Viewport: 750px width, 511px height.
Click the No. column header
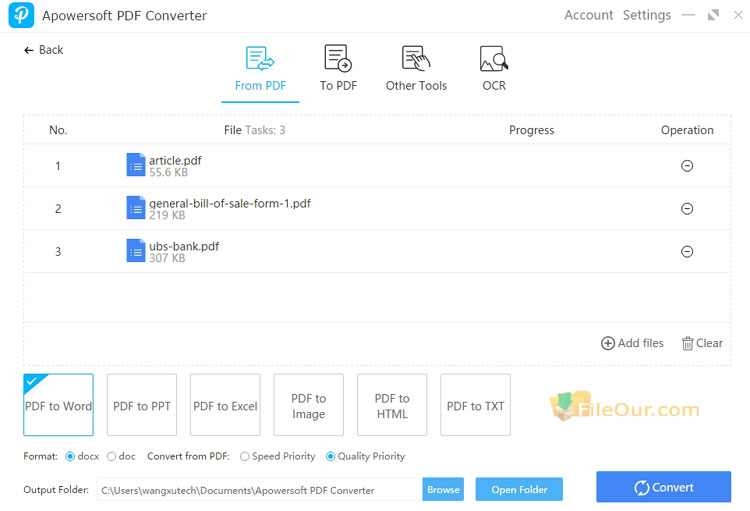click(x=58, y=130)
